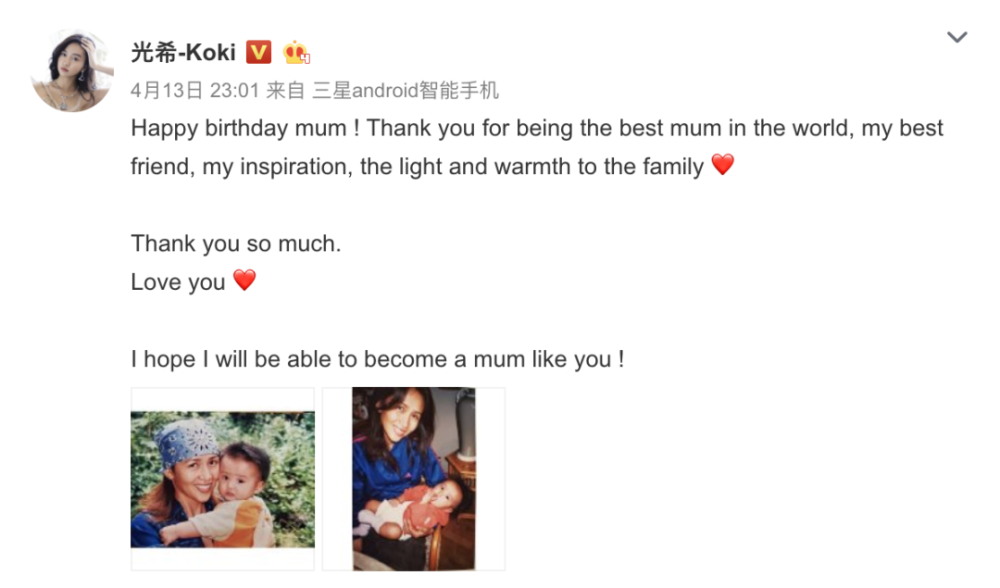The width and height of the screenshot is (1000, 588).
Task: Click the orange V verified badge
Action: coord(258,52)
